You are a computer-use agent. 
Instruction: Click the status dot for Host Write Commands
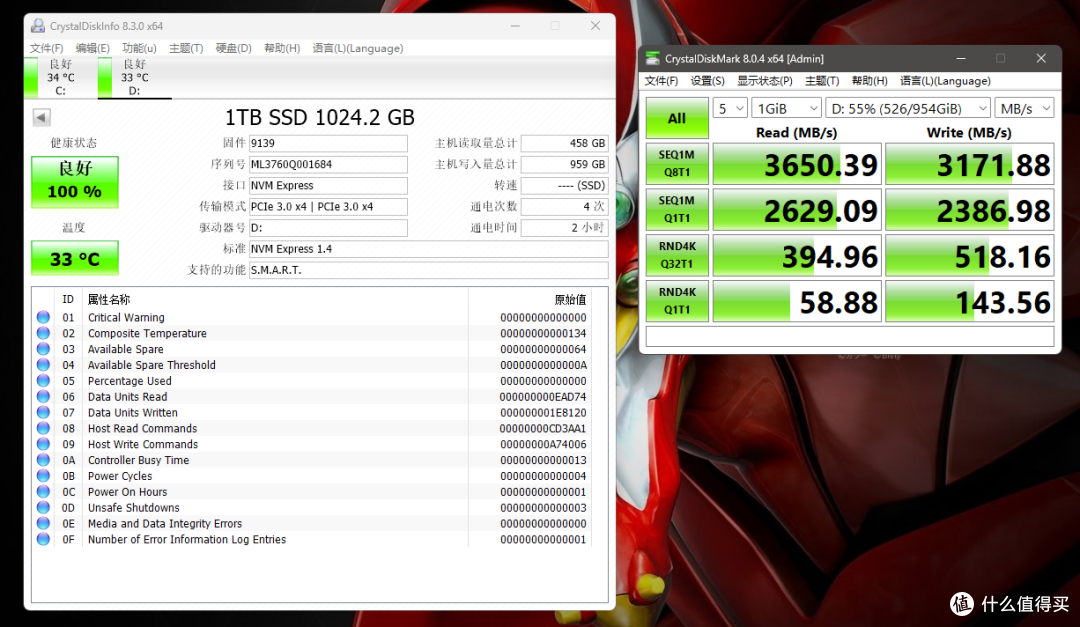pos(43,444)
